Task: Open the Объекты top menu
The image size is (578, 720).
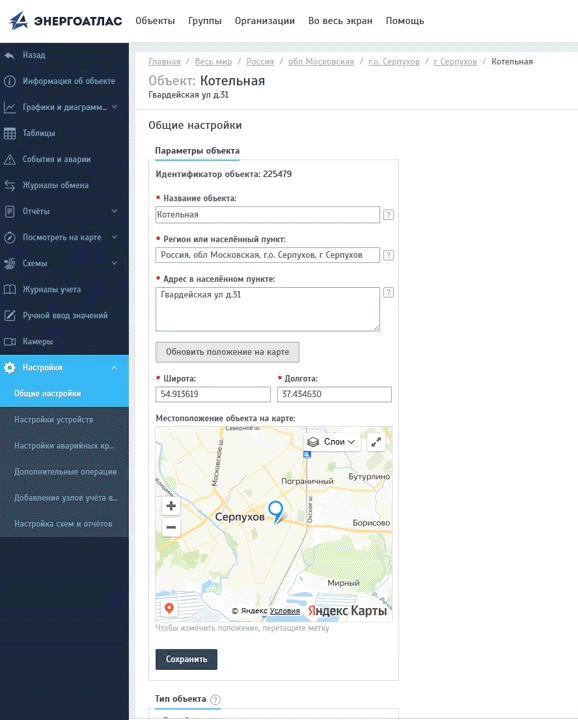Action: click(x=155, y=21)
